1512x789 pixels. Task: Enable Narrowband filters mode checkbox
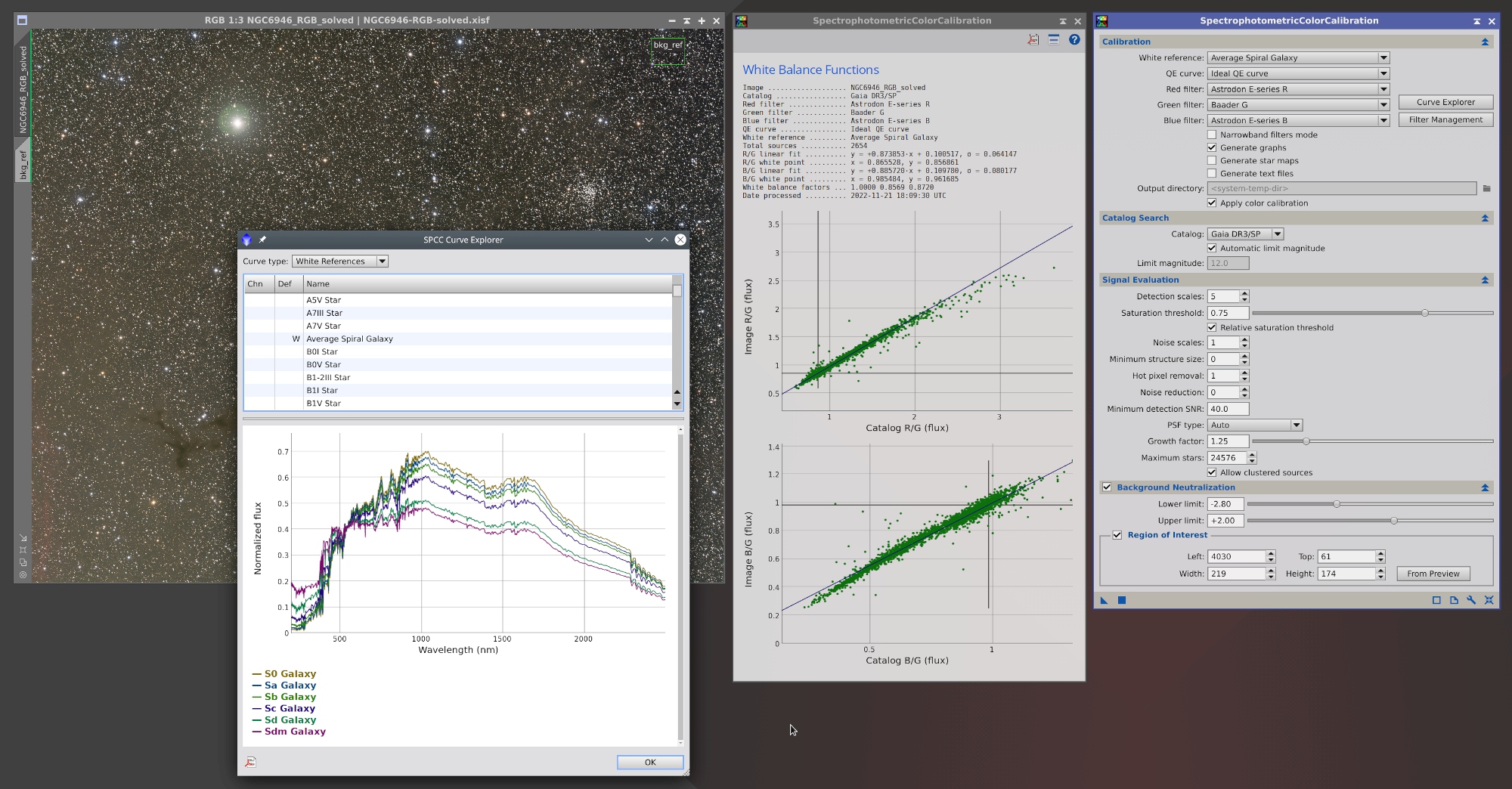[1212, 135]
